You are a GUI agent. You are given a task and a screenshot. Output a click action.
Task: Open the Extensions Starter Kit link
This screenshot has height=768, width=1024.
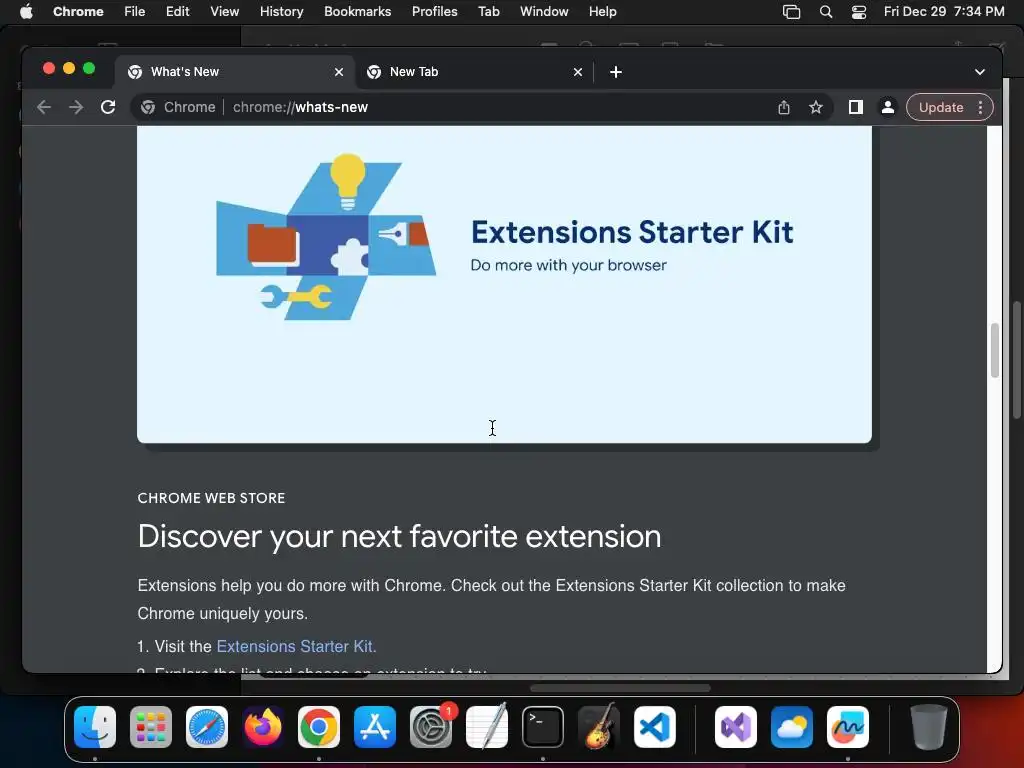pyautogui.click(x=296, y=646)
